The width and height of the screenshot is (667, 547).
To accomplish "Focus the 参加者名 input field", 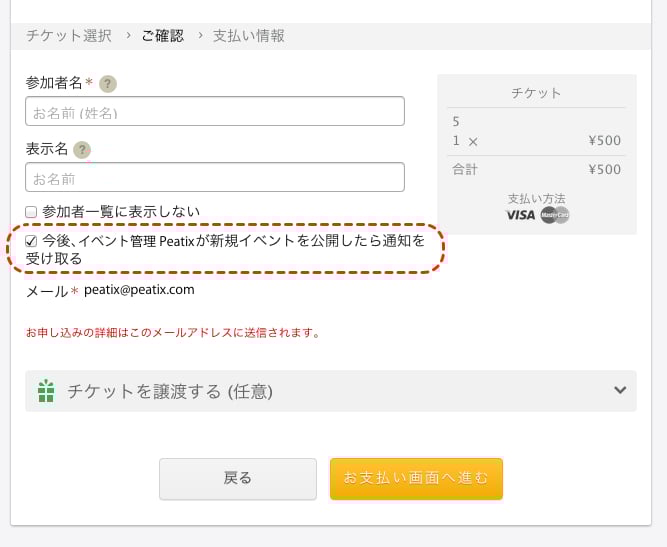I will click(x=215, y=111).
